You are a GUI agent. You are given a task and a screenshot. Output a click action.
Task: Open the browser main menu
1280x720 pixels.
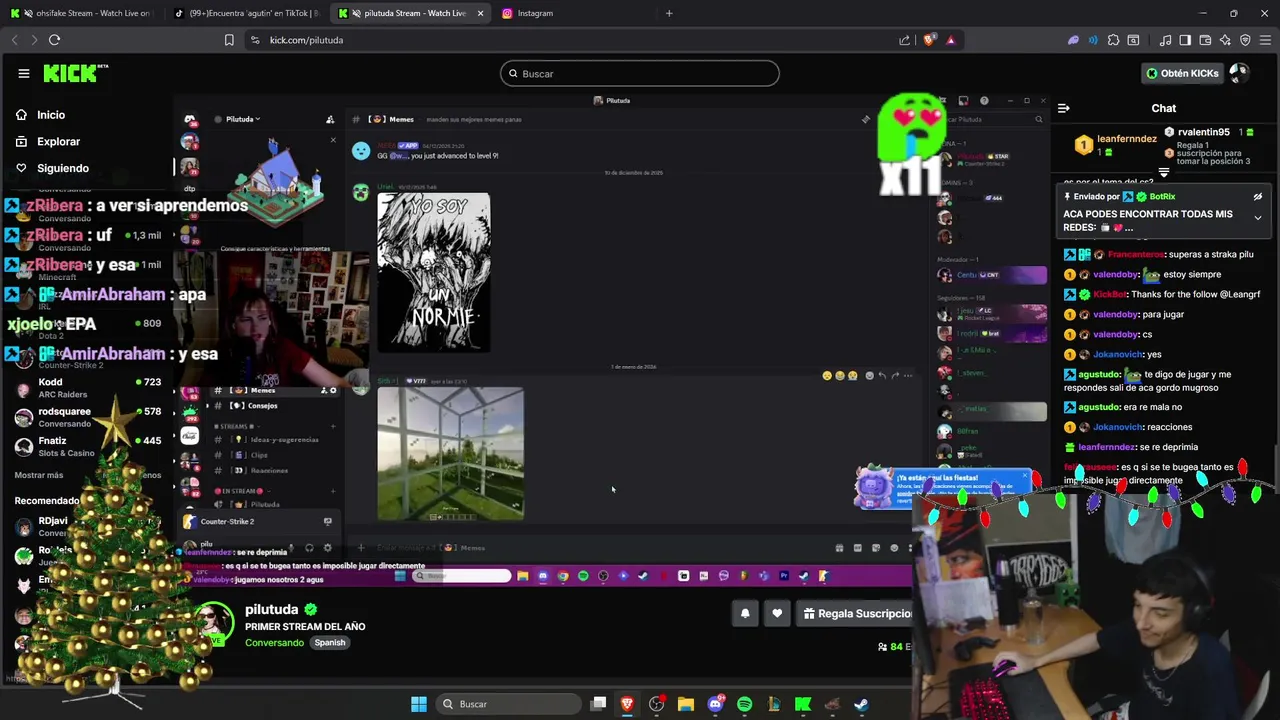pyautogui.click(x=1265, y=40)
